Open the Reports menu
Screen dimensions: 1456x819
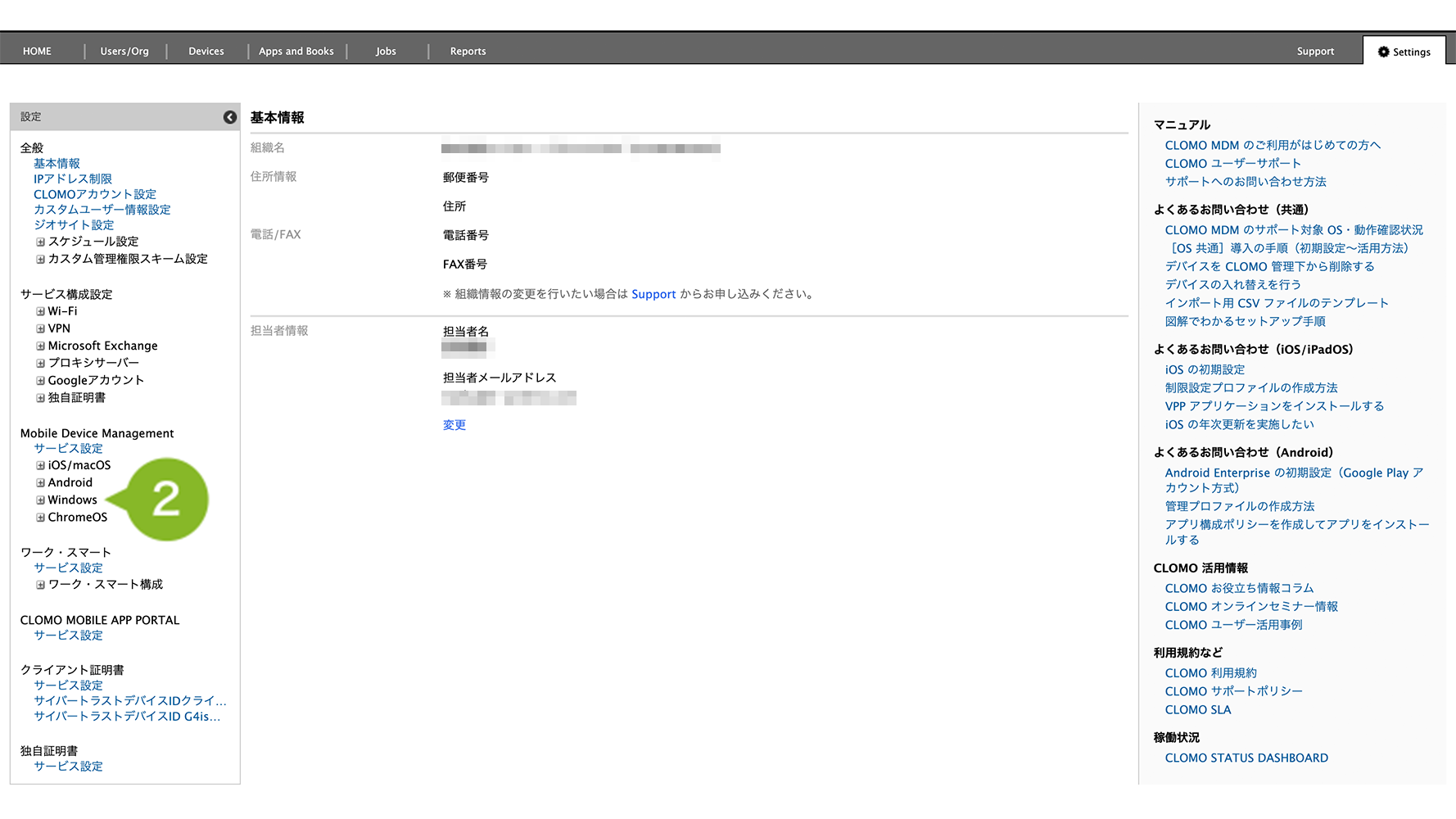point(468,51)
